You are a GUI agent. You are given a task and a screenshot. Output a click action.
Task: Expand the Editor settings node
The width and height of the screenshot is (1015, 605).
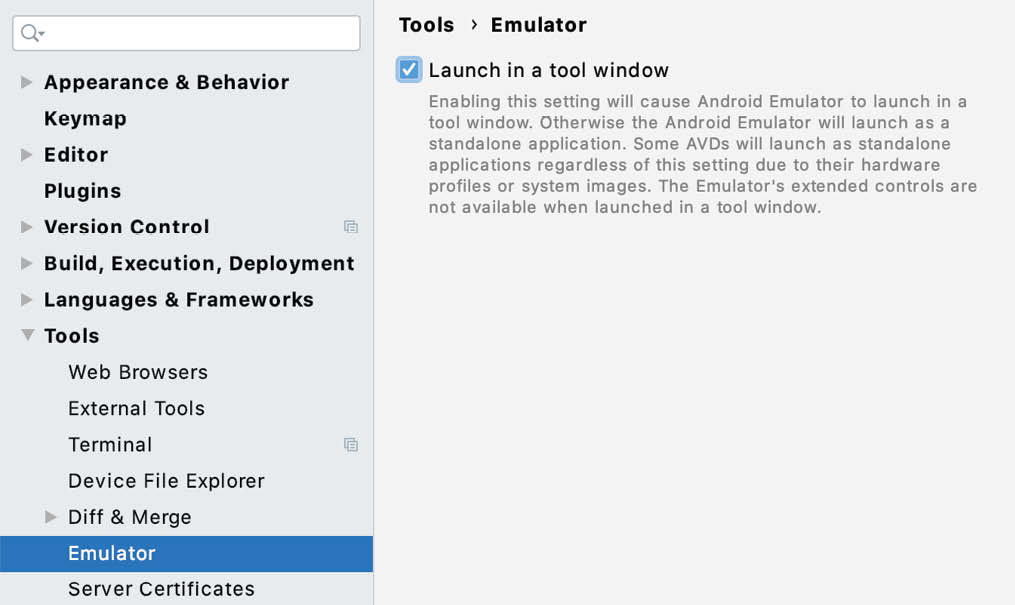click(27, 155)
